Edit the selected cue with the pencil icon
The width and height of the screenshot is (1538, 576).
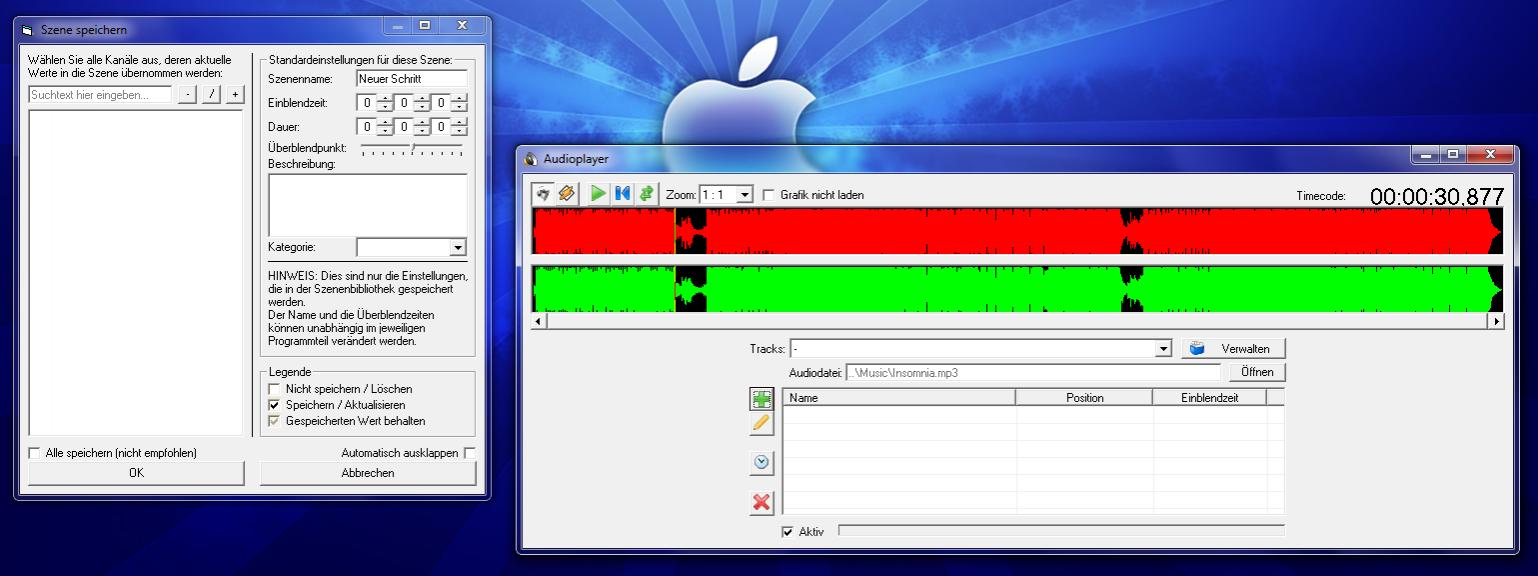coord(762,424)
